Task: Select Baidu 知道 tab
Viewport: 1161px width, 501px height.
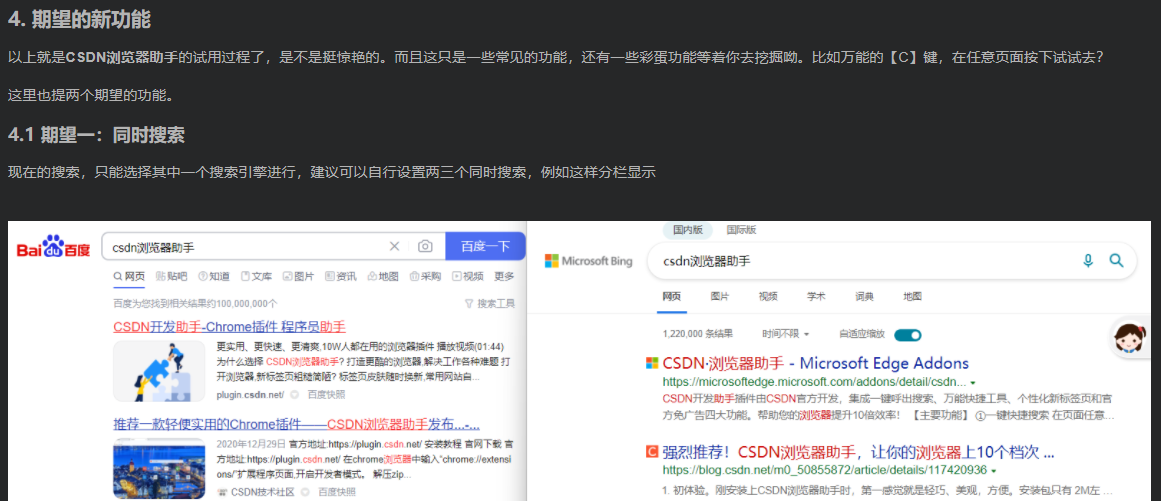Action: 214,276
